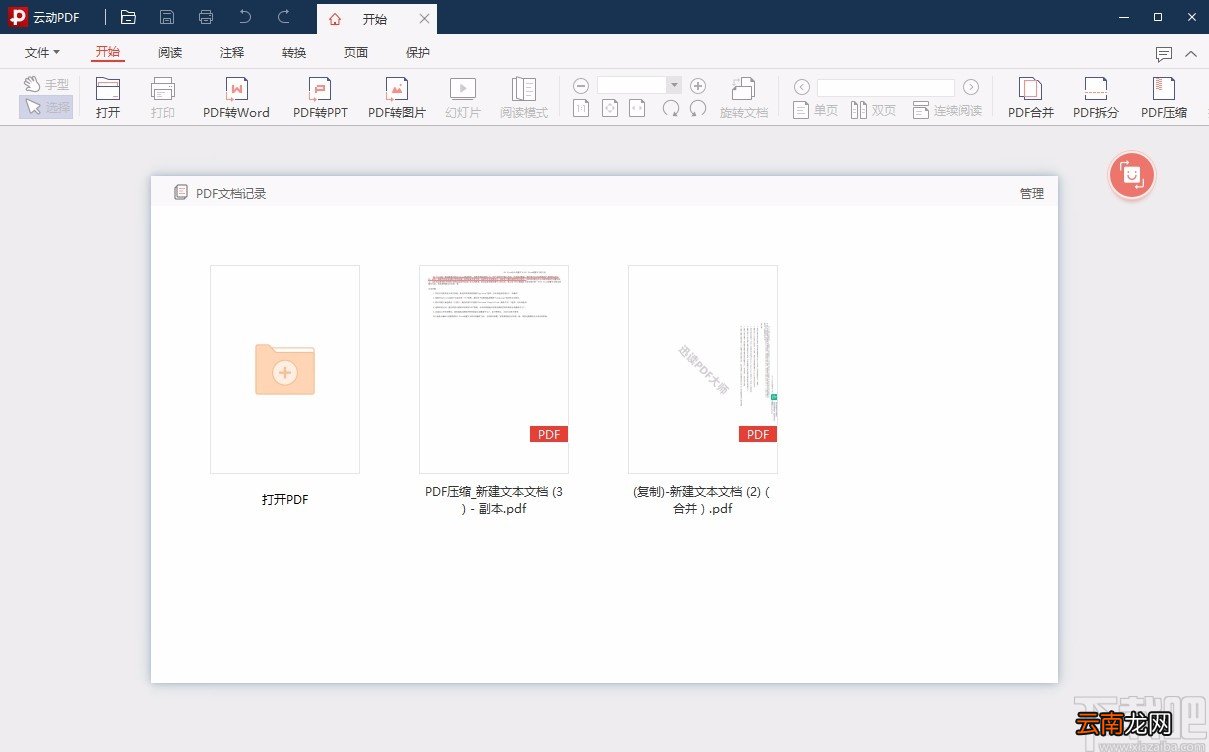Open folder icon in title bar
This screenshot has height=752, width=1209.
[128, 17]
